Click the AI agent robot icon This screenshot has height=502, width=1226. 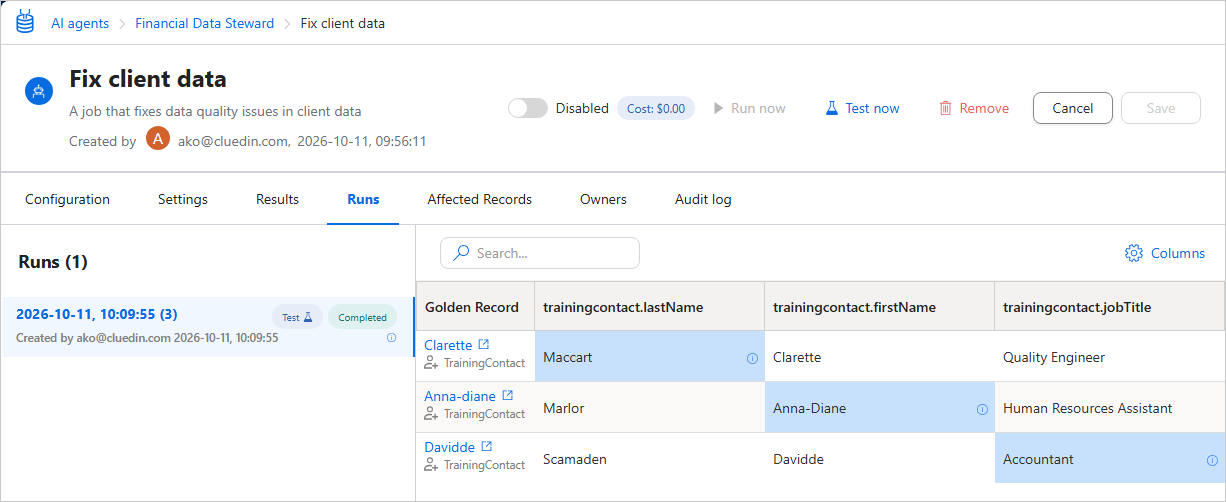(x=39, y=91)
